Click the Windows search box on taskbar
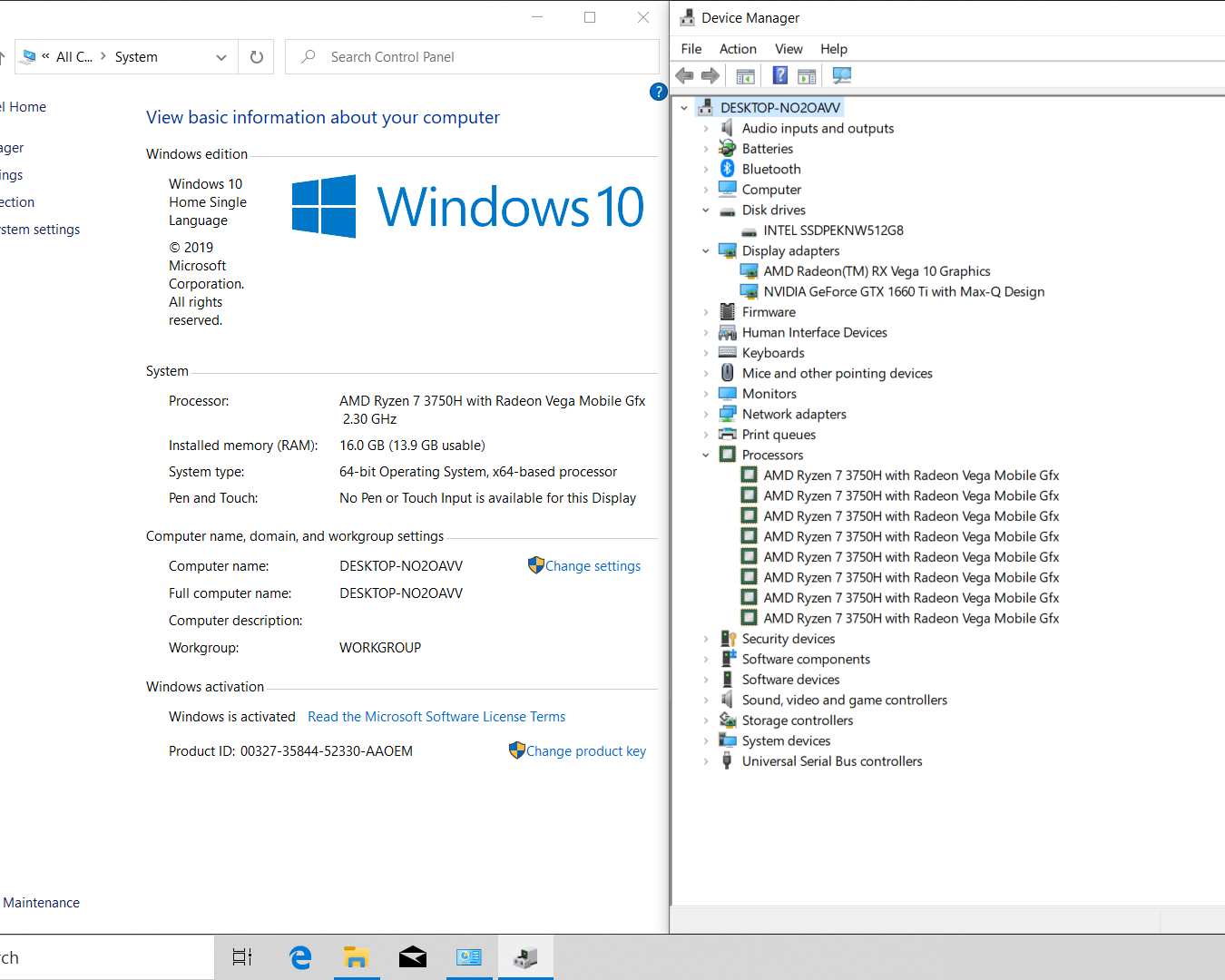The width and height of the screenshot is (1225, 980). click(x=107, y=957)
